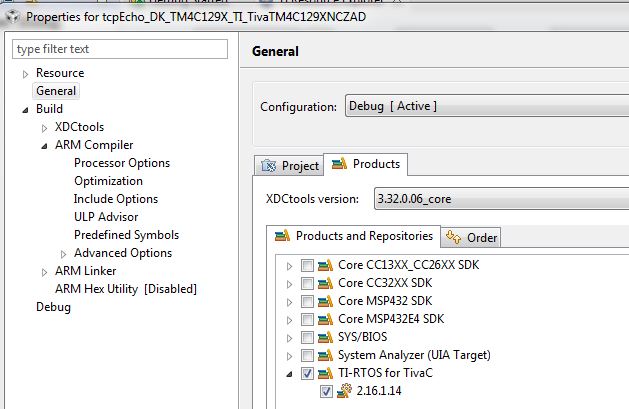The width and height of the screenshot is (629, 409).
Task: Toggle the SYS/BIOS checkbox
Action: (307, 338)
